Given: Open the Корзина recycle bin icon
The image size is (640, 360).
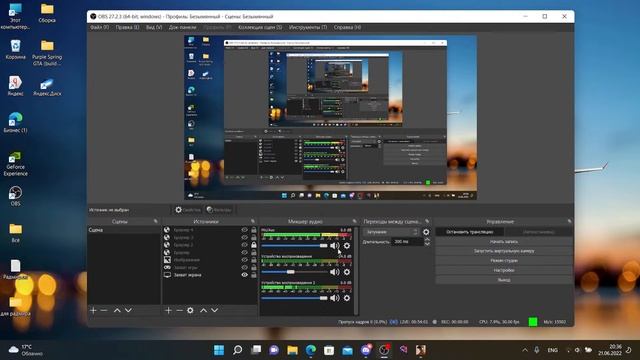Looking at the screenshot, I should 16,50.
